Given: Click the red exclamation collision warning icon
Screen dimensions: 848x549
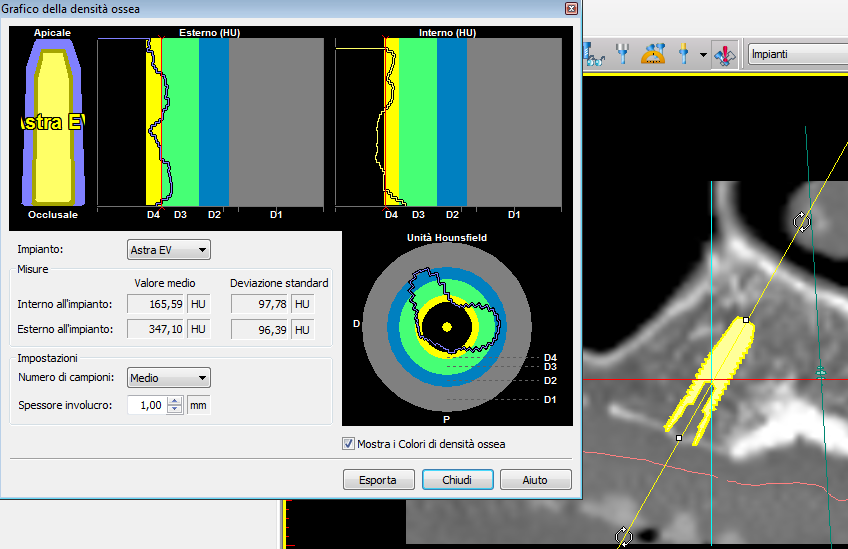Looking at the screenshot, I should coord(723,54).
